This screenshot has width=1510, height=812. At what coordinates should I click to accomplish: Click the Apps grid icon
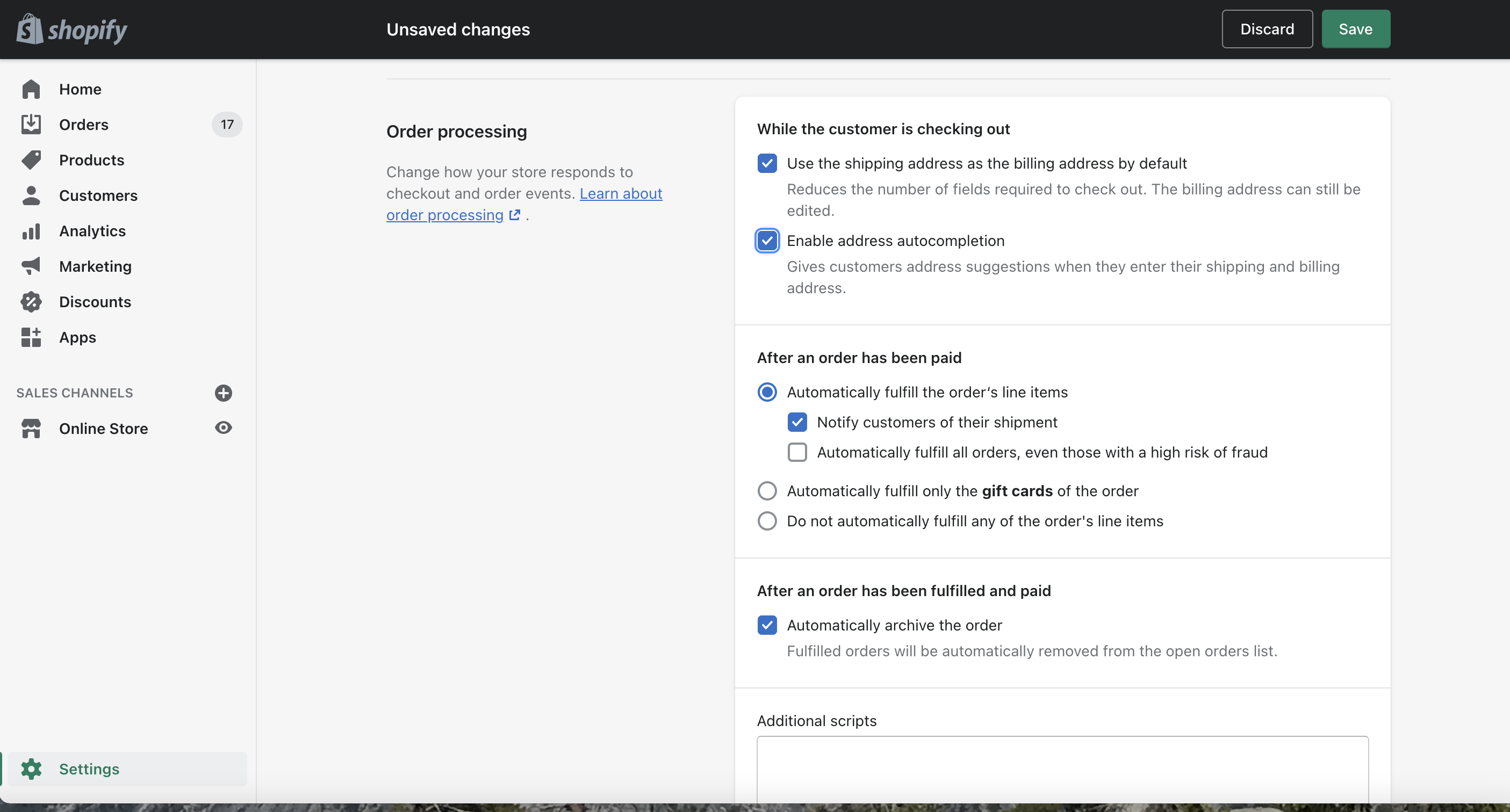(31, 337)
